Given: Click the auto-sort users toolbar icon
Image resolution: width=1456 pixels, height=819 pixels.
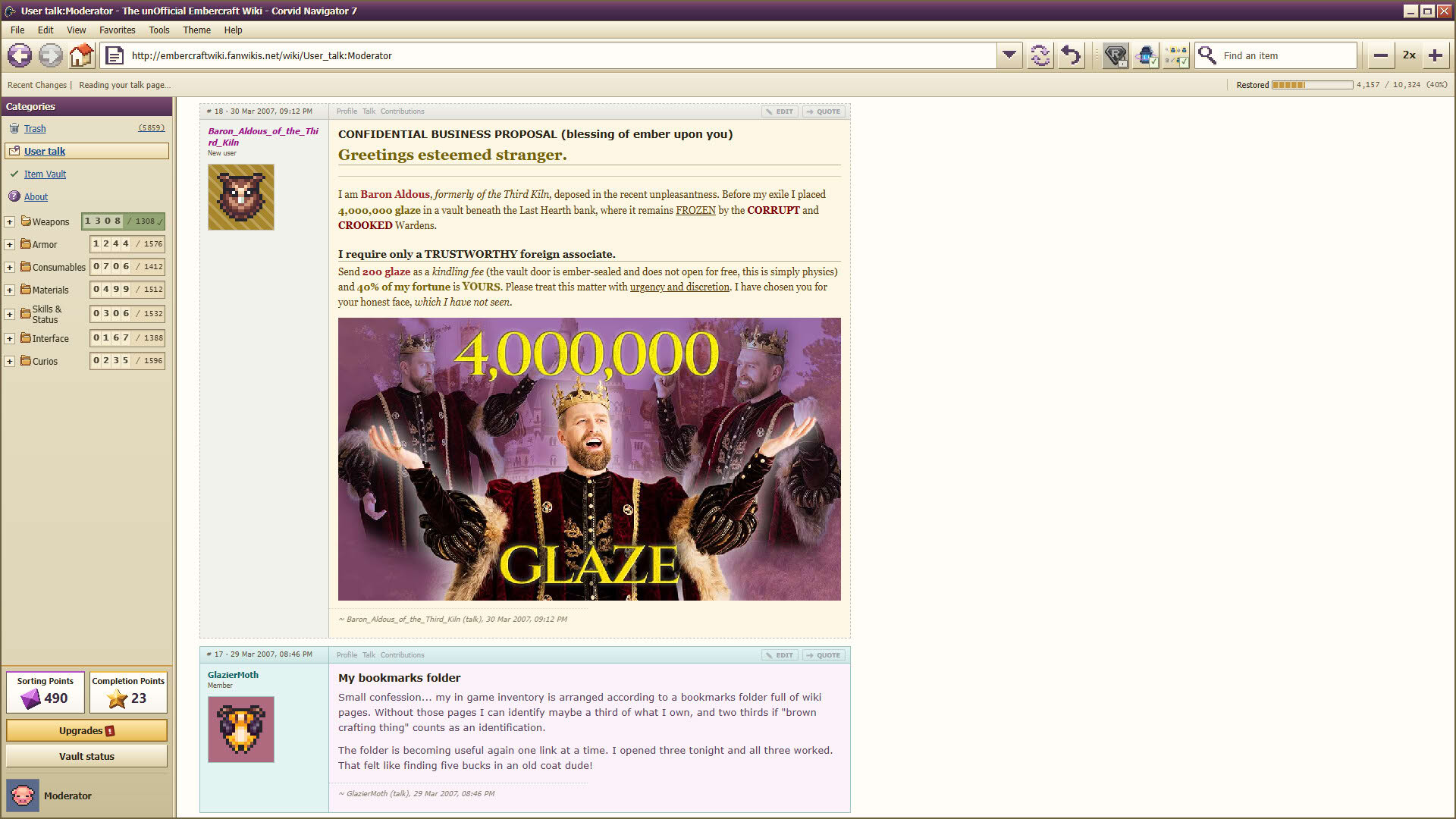Looking at the screenshot, I should [x=1176, y=55].
